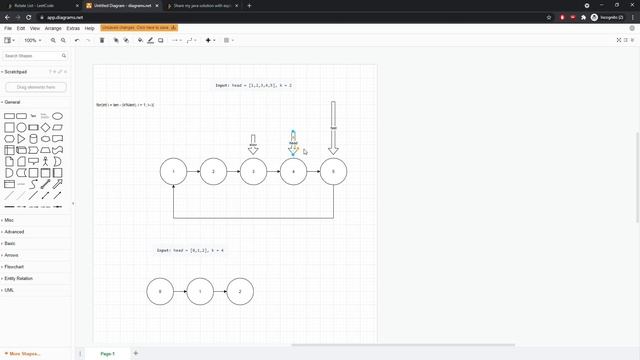The height and width of the screenshot is (360, 640).
Task: Click the undo arrow icon
Action: click(77, 40)
